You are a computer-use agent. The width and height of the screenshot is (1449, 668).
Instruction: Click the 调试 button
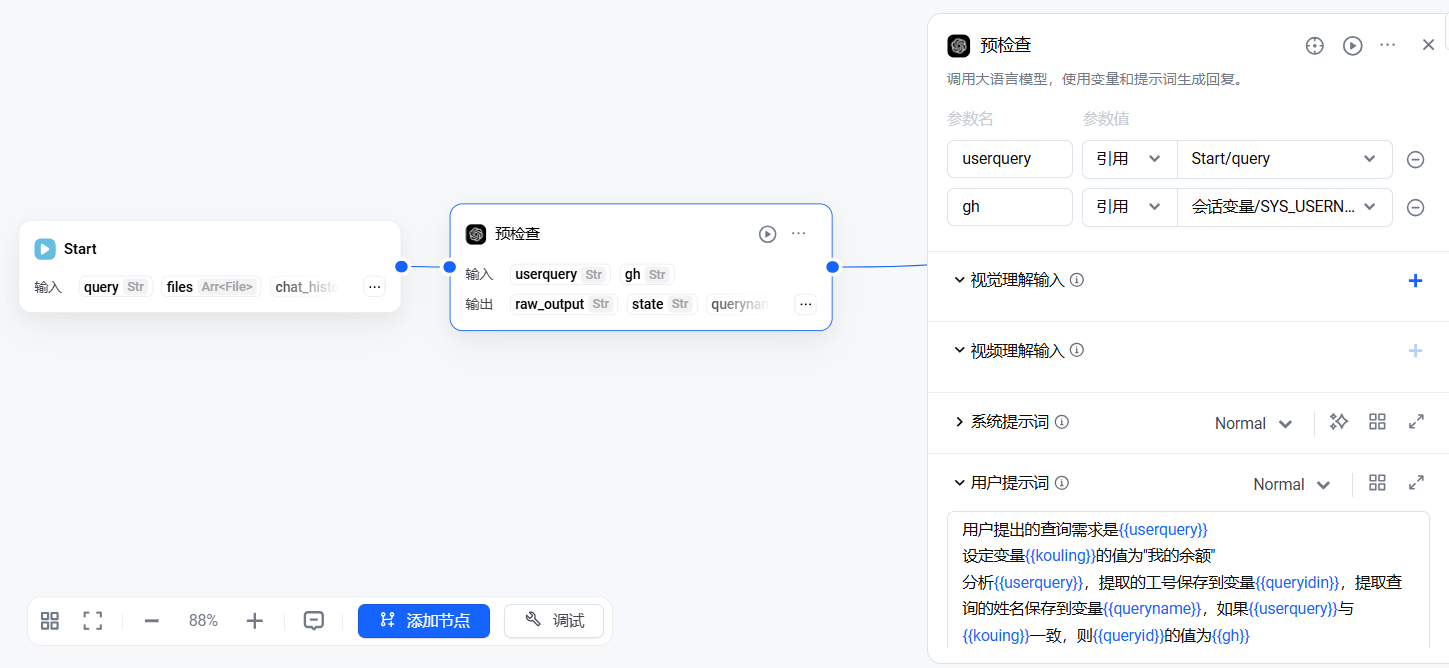554,621
